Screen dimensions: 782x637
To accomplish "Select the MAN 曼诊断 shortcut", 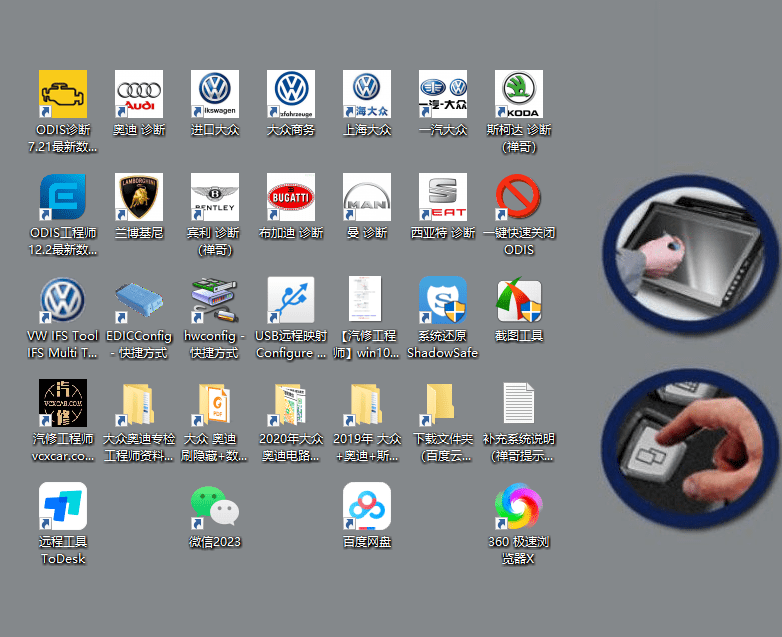I will pos(367,198).
